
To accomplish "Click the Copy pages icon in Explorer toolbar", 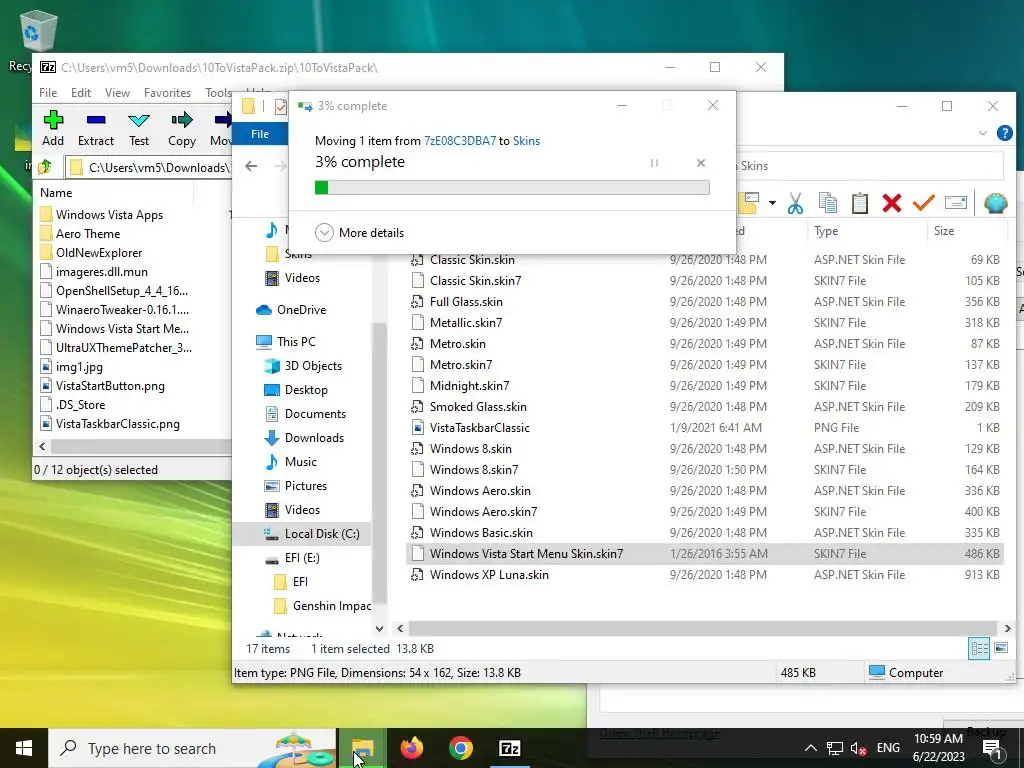I will 827,203.
